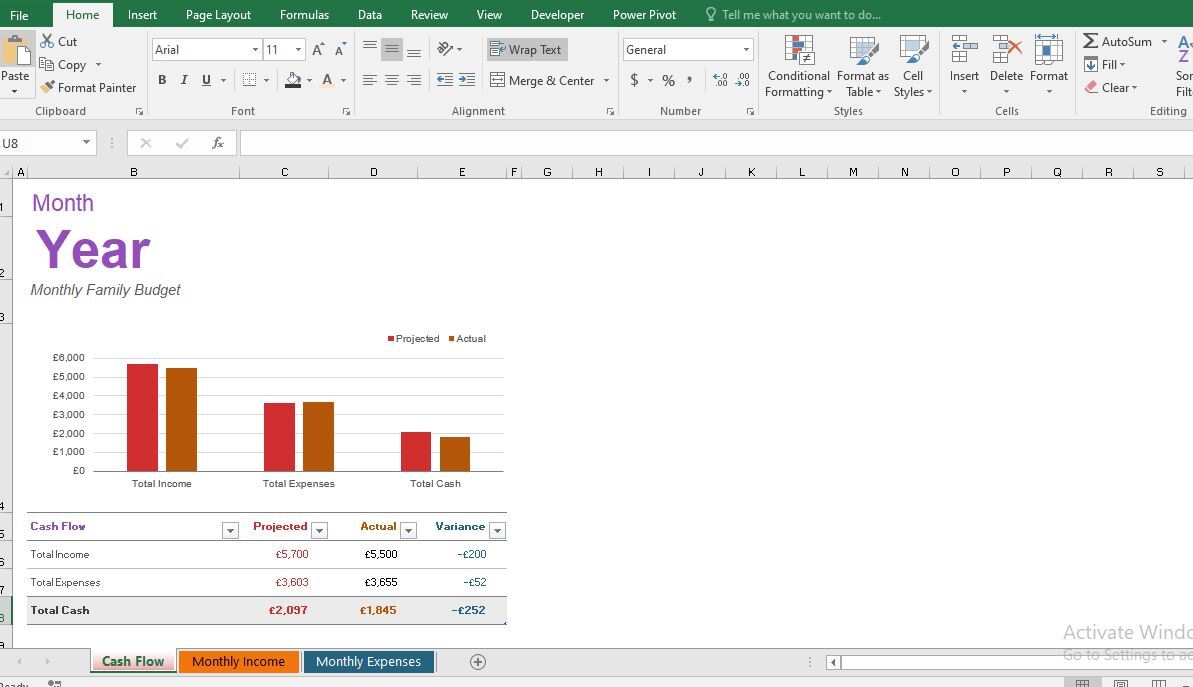The image size is (1193, 687).
Task: Apply the Borders icon
Action: click(x=249, y=80)
